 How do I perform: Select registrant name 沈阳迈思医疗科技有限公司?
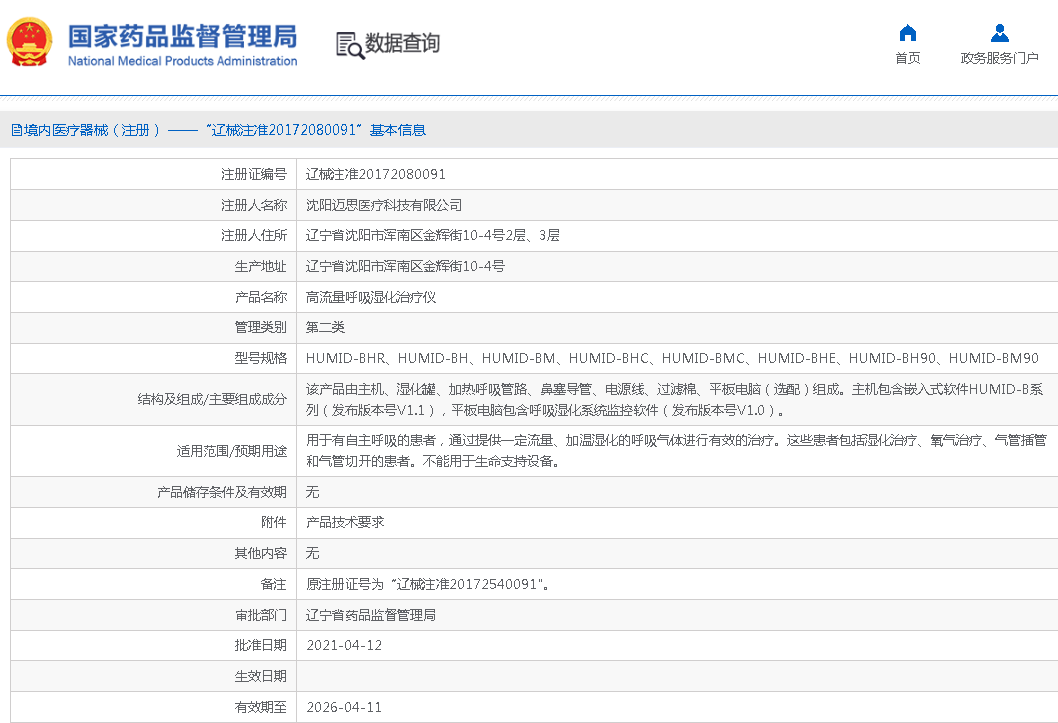[384, 205]
